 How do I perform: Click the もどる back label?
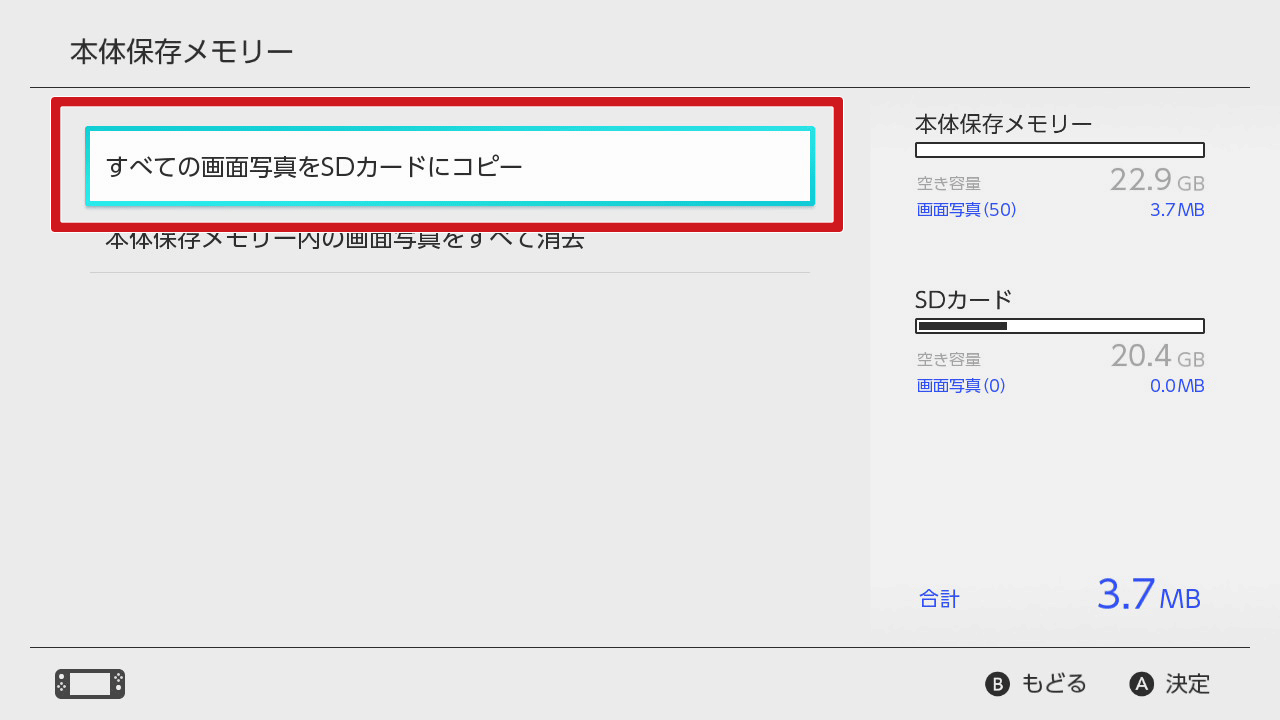pyautogui.click(x=1053, y=684)
